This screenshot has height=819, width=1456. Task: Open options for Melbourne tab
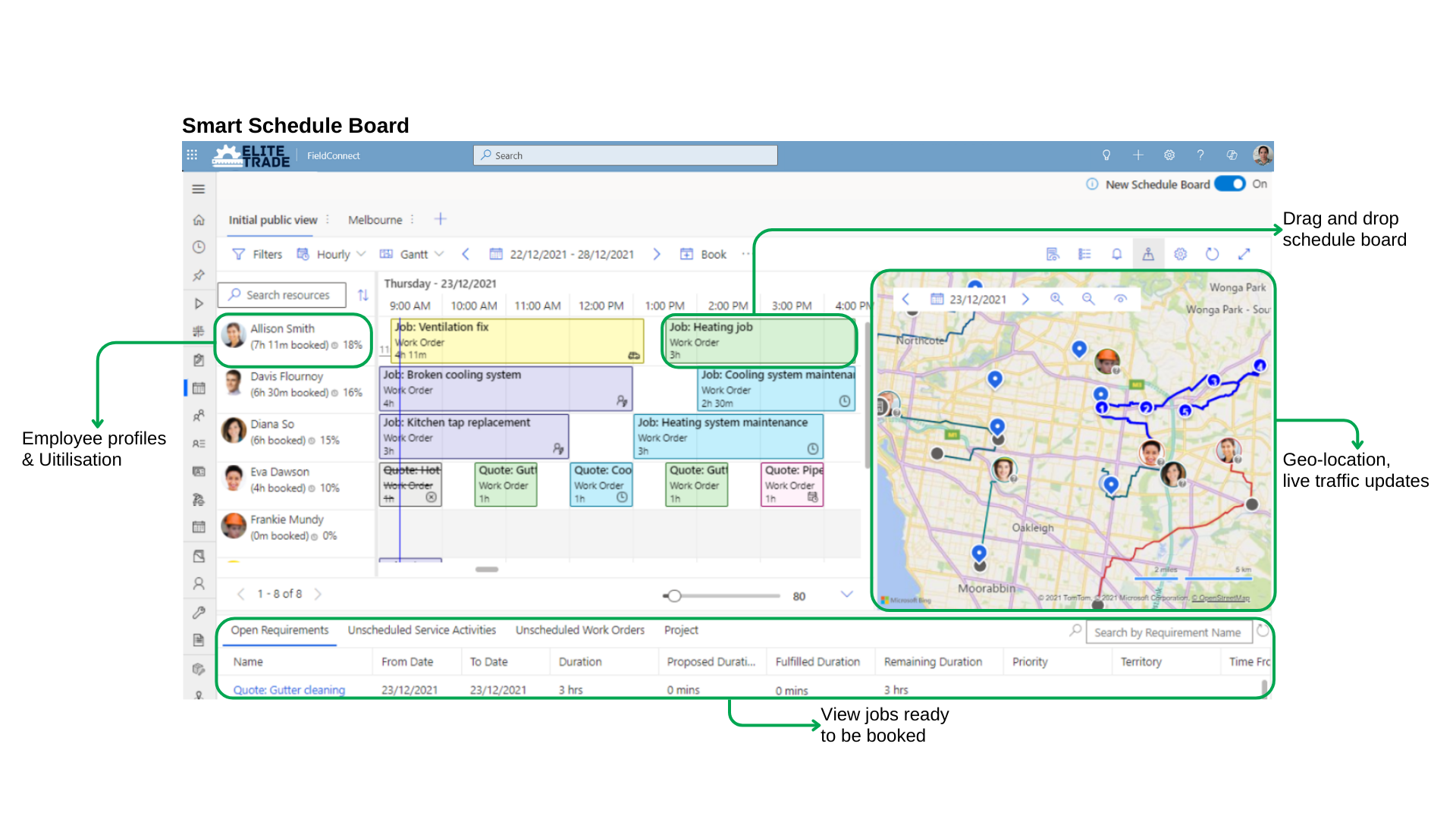[x=412, y=219]
